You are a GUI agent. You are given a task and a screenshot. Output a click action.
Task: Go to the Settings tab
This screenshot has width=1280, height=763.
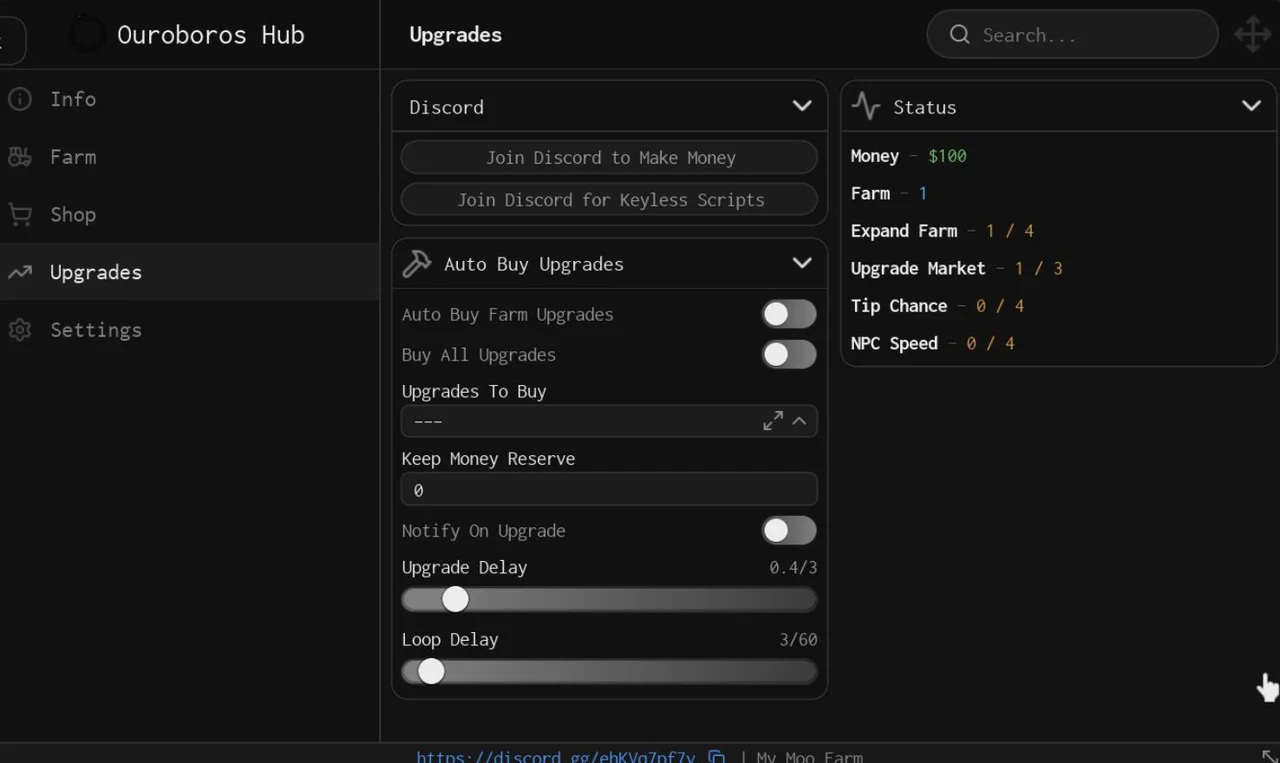[189, 330]
